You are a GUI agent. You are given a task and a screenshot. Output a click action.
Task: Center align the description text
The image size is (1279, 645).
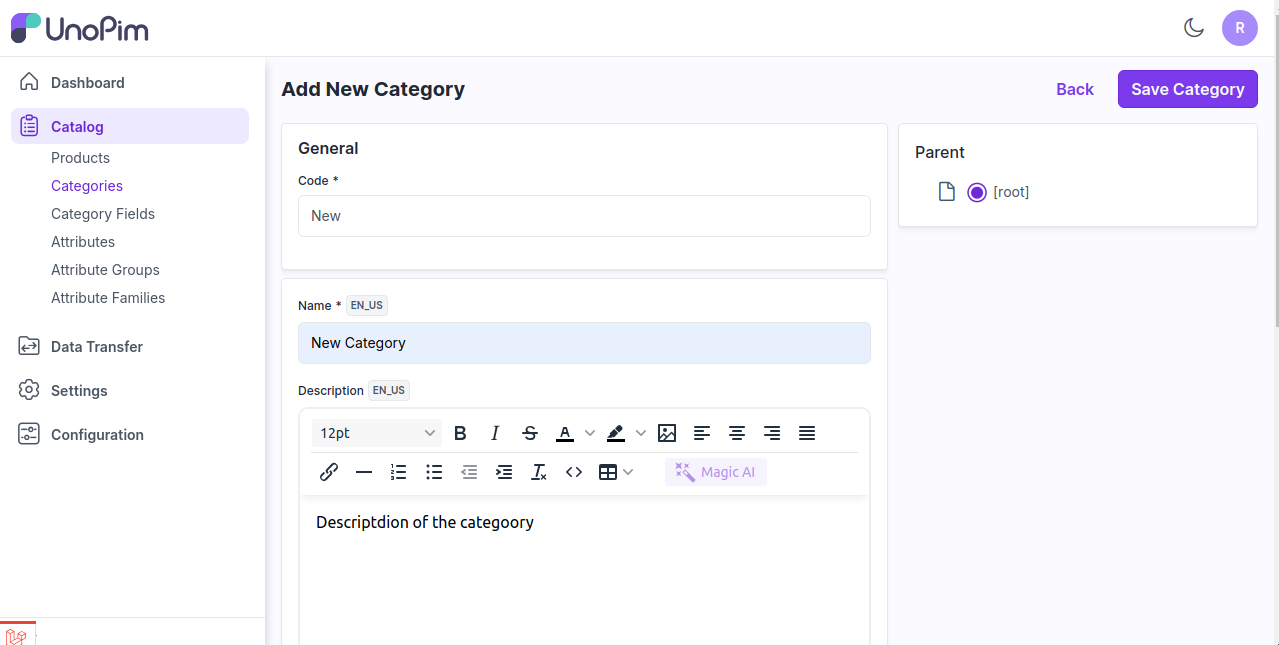737,433
